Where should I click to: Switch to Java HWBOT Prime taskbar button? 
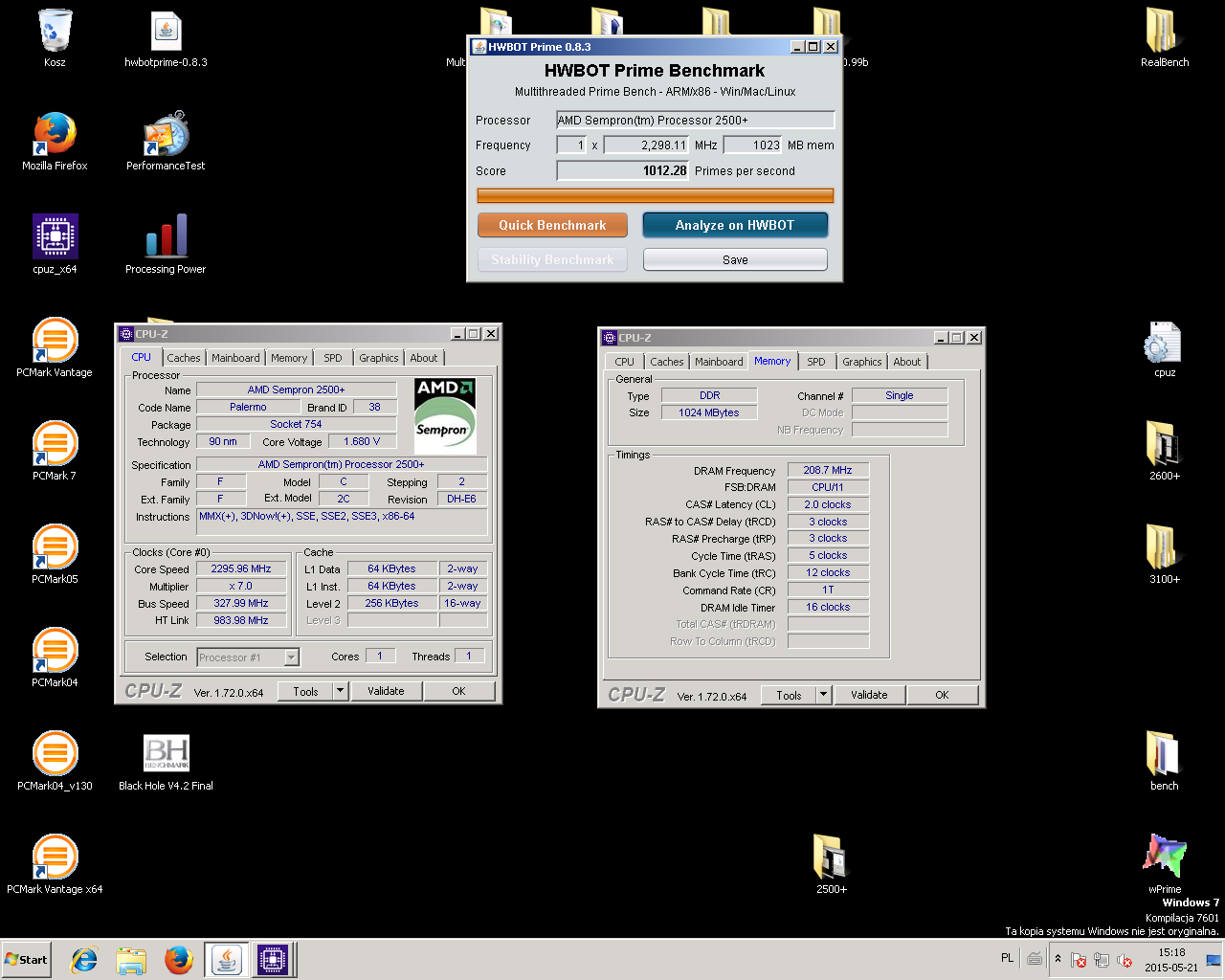tap(227, 960)
